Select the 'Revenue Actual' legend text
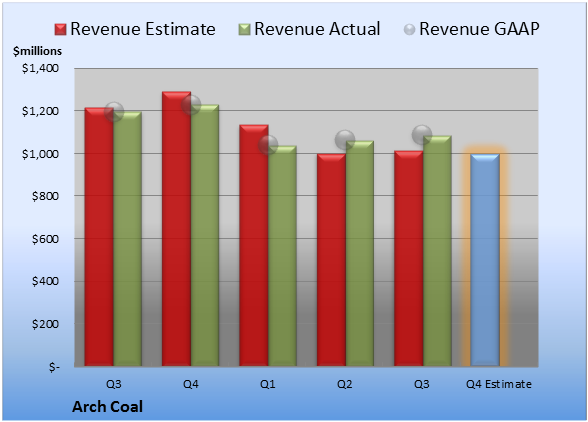 coord(317,29)
